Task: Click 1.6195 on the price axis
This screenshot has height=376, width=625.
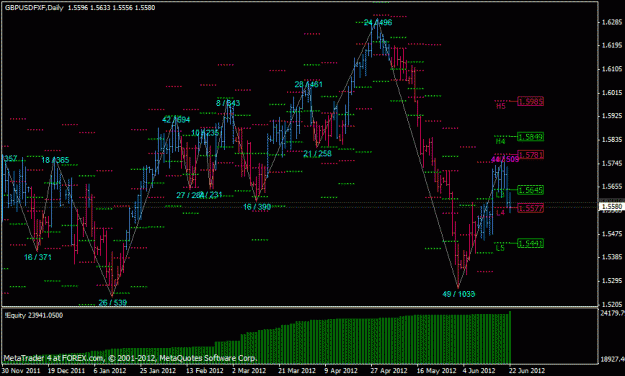Action: tap(612, 45)
